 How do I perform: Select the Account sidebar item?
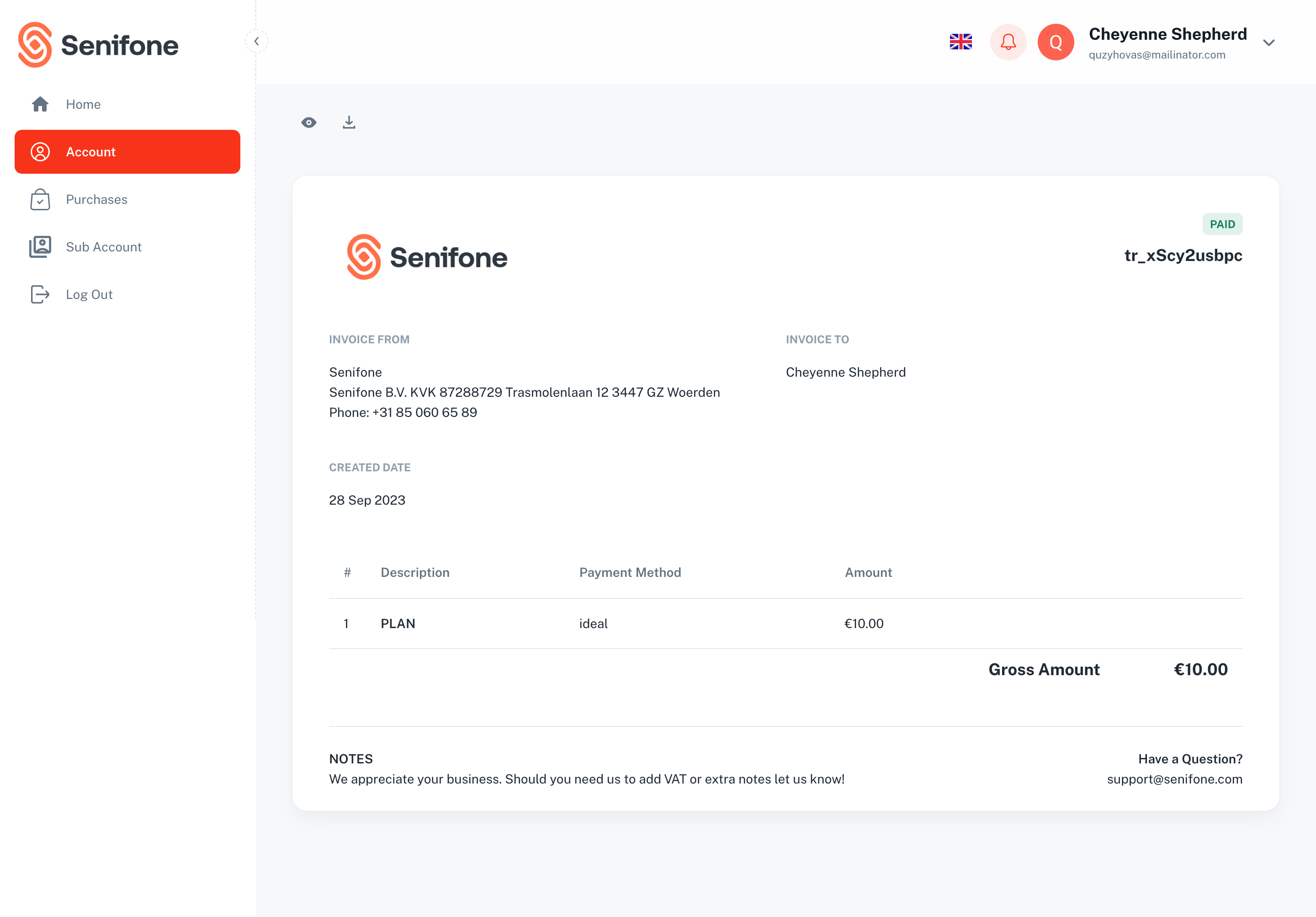pyautogui.click(x=127, y=152)
